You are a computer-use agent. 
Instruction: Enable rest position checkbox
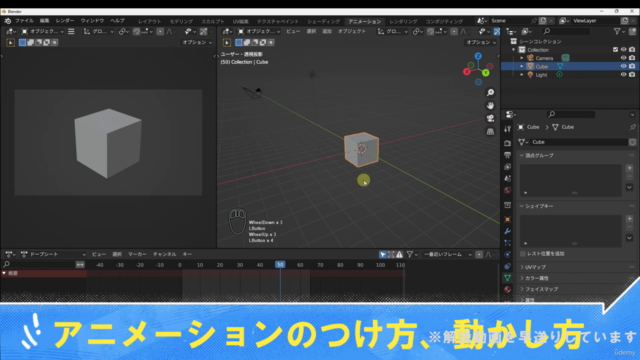pyautogui.click(x=523, y=253)
